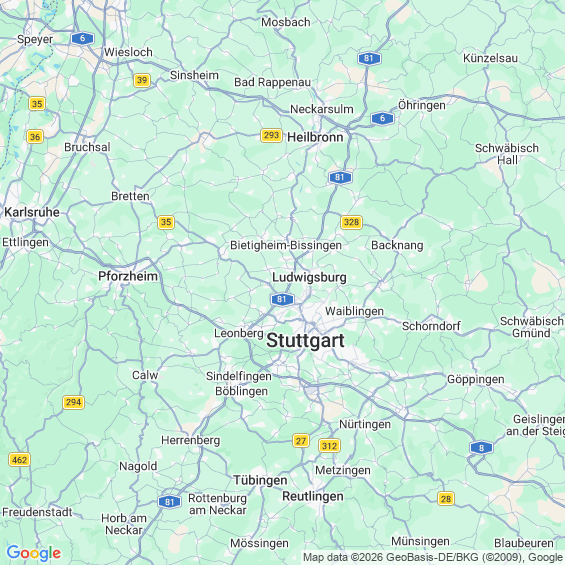Click the A81 shield near Rottenburg am Neckar
Image resolution: width=565 pixels, height=565 pixels.
(x=169, y=502)
